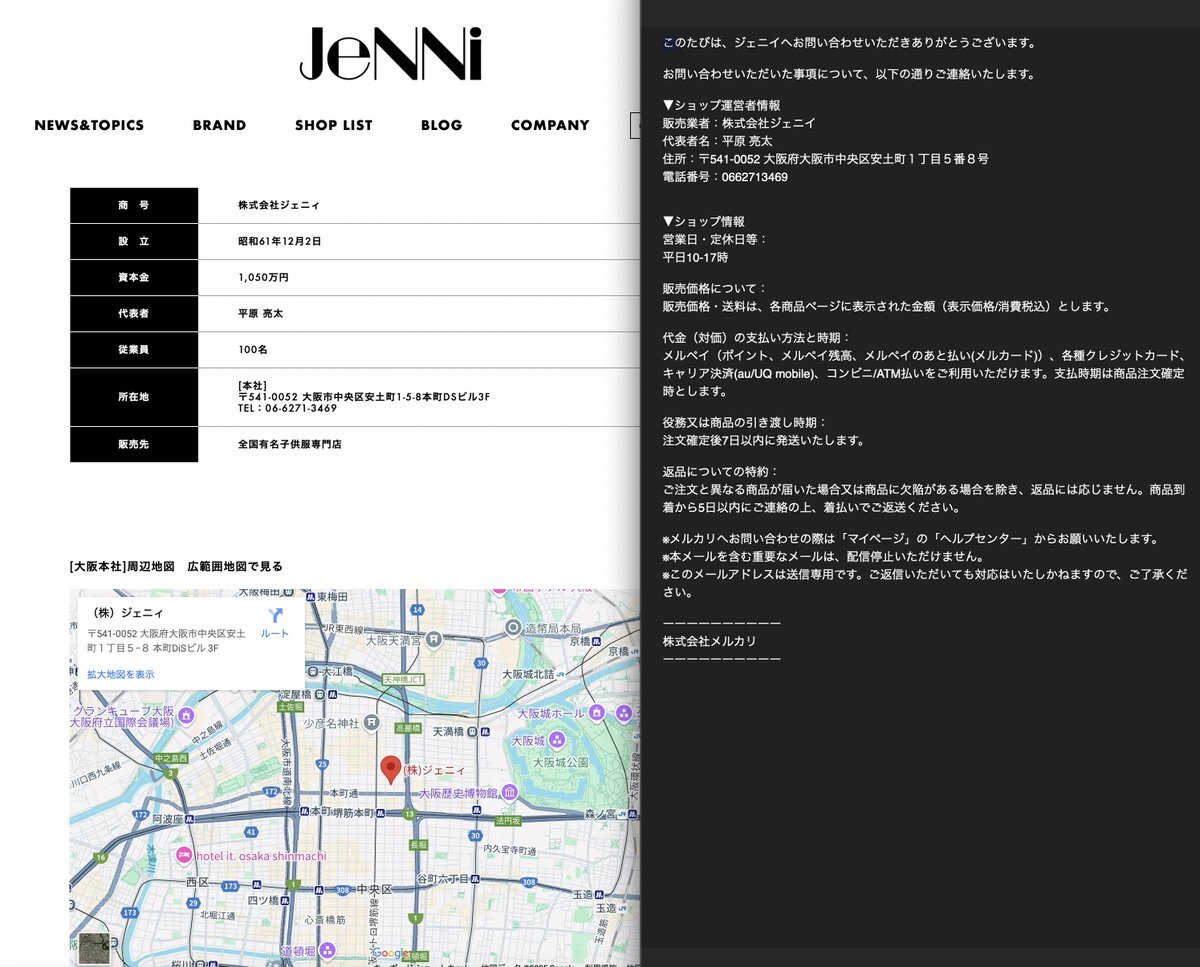The image size is (1200, 967).
Task: Click the 従業員 table header cell
Action: coord(134,349)
